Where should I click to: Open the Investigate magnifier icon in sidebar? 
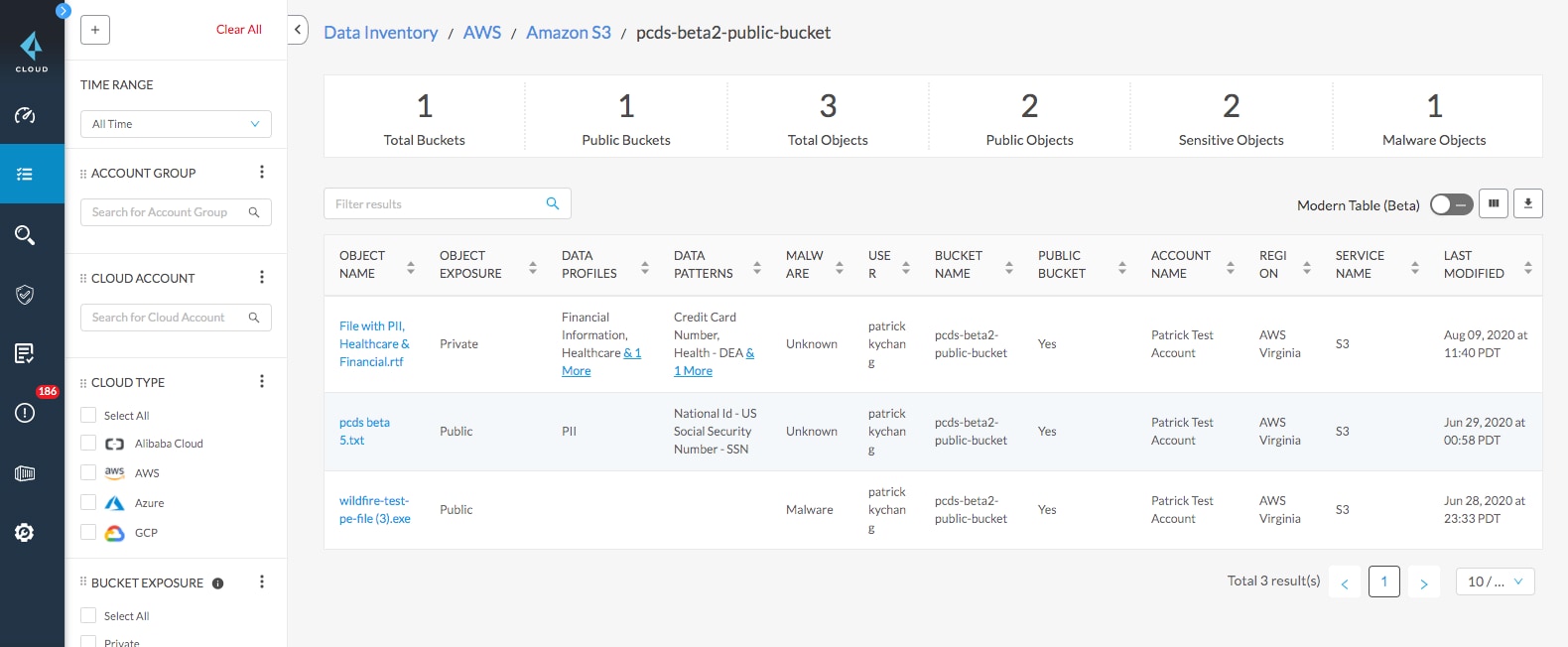point(25,234)
